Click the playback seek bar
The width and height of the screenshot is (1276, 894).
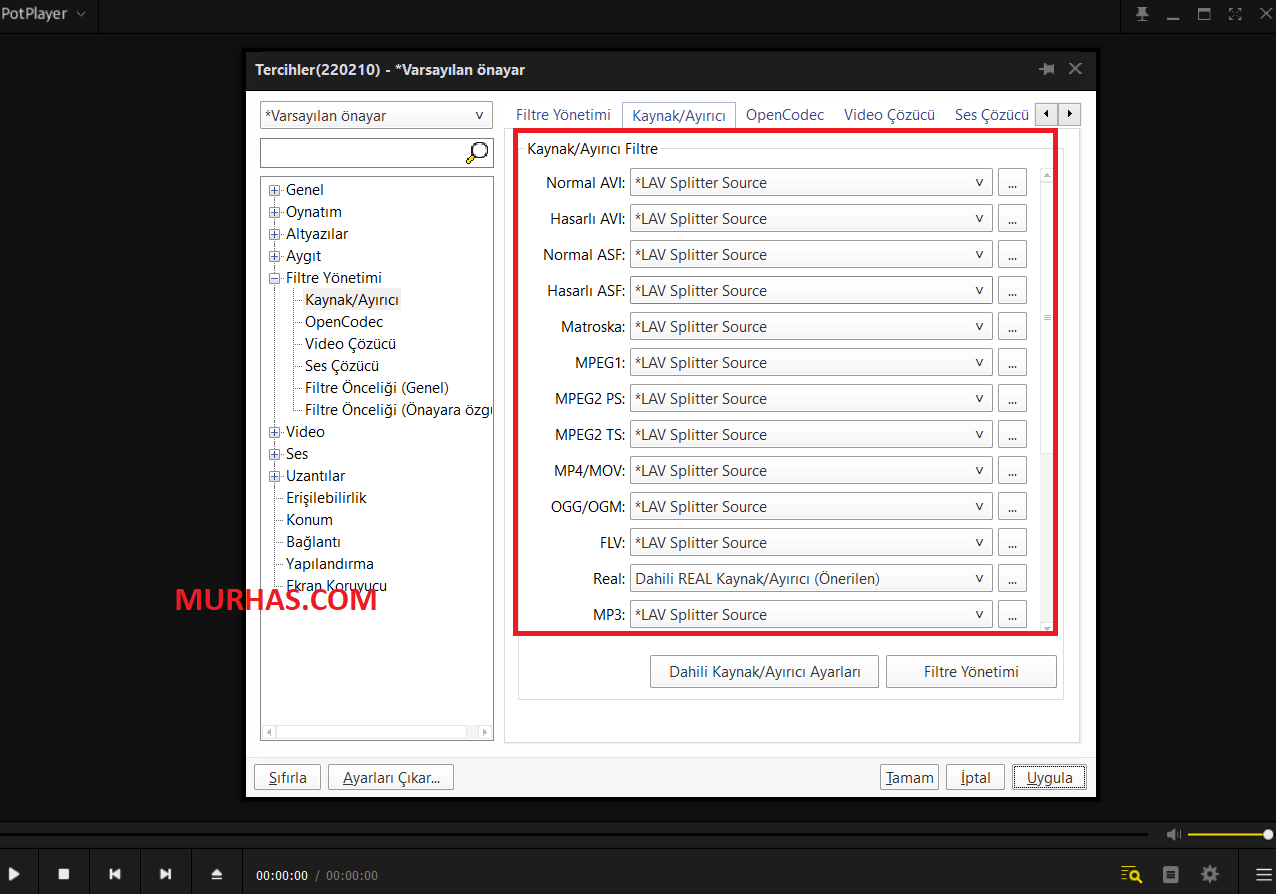click(575, 833)
